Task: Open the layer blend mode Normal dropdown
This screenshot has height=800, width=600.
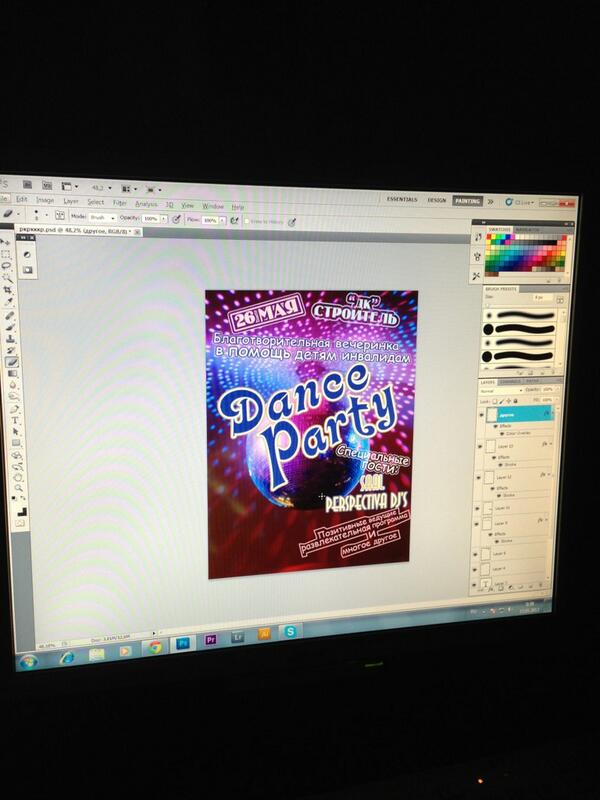Action: click(x=502, y=391)
